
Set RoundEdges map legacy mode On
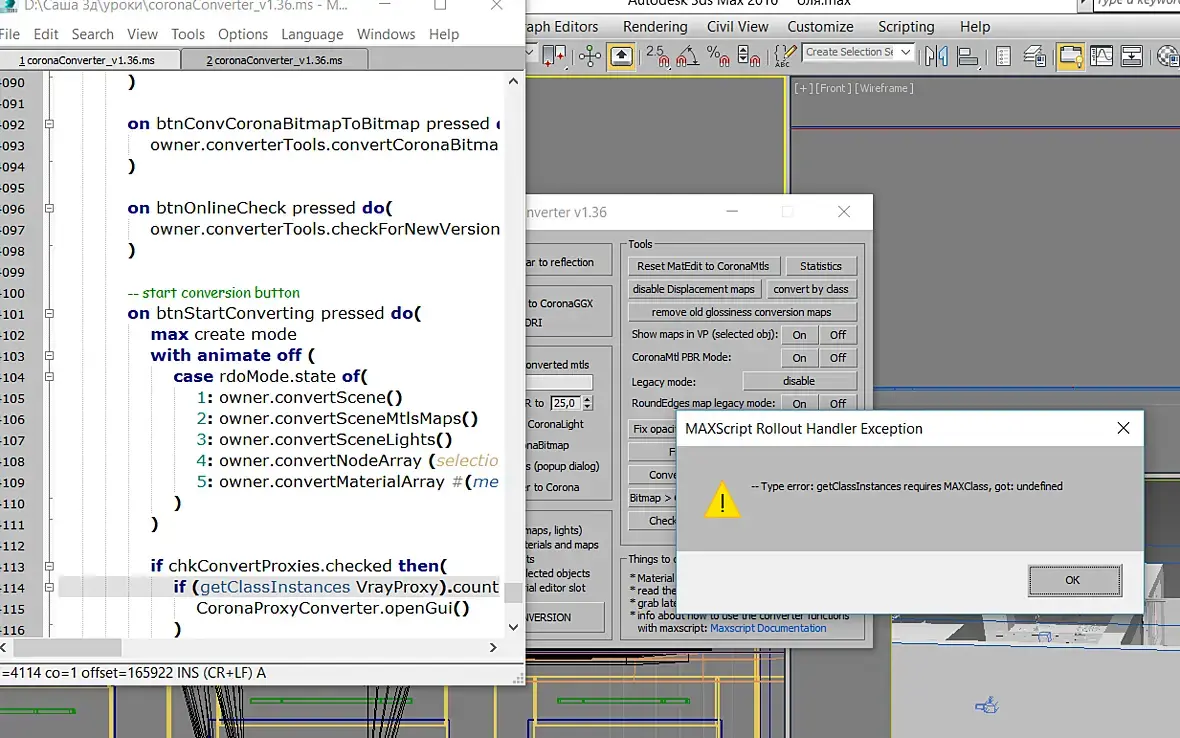click(799, 403)
